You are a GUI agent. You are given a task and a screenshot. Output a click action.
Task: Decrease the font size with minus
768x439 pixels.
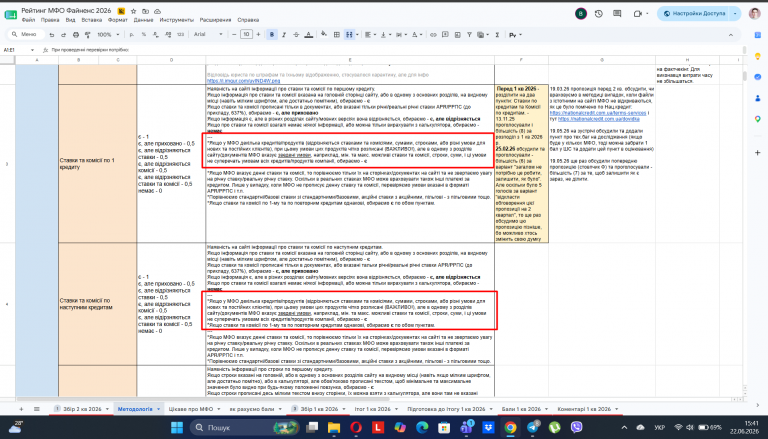[x=234, y=35]
